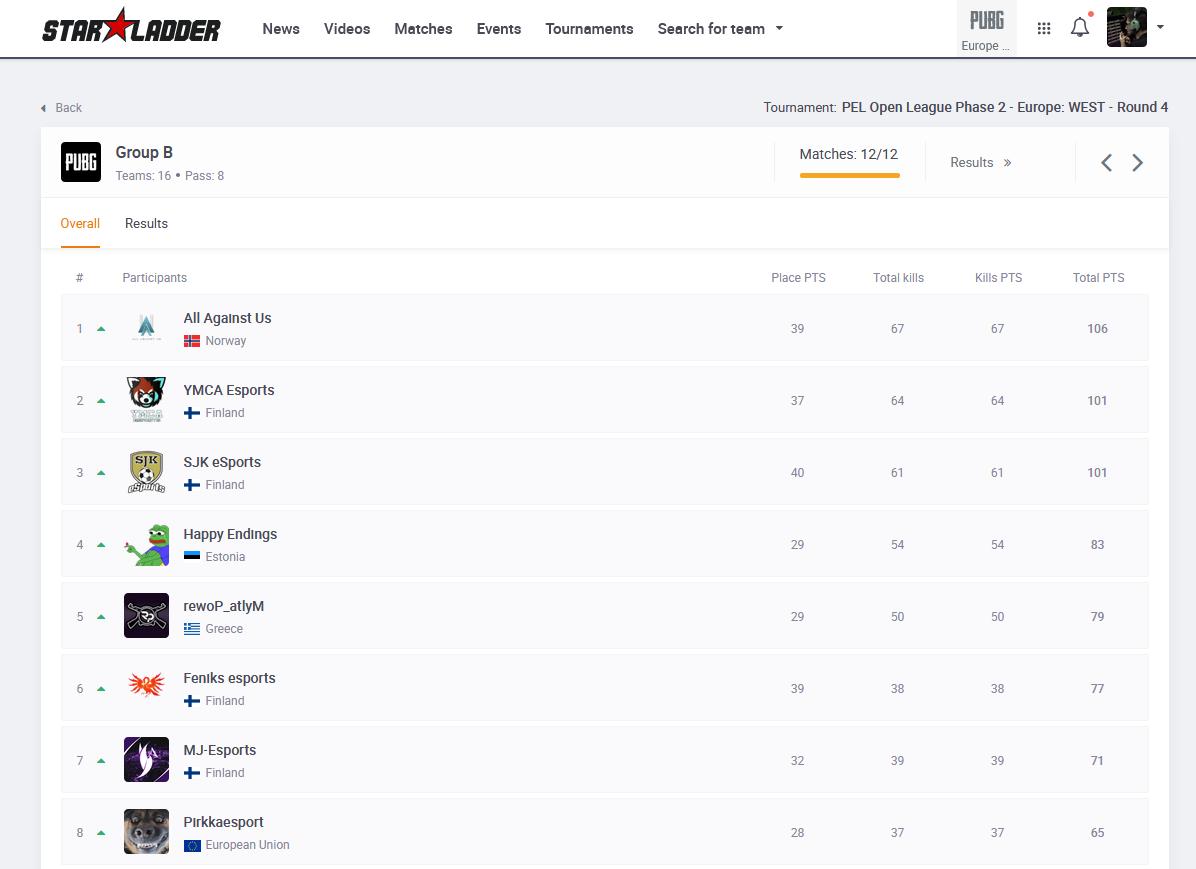Open the StarLadder logo homepage
Image resolution: width=1196 pixels, height=869 pixels.
tap(131, 26)
